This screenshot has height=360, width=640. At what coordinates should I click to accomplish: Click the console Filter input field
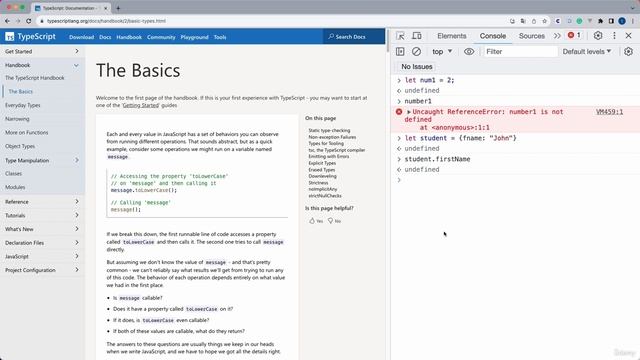520,51
